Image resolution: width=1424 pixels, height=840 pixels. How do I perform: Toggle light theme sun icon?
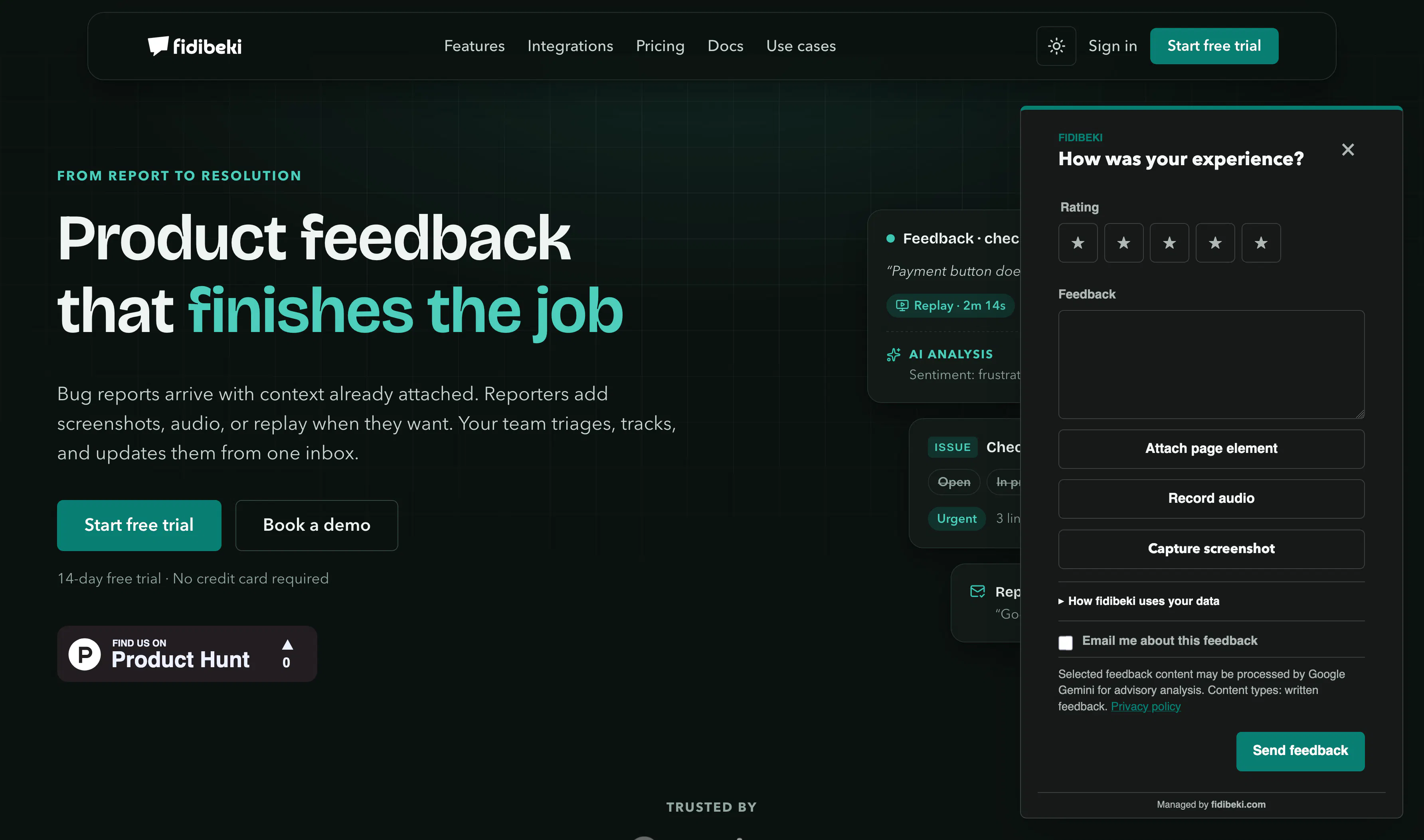click(x=1056, y=46)
